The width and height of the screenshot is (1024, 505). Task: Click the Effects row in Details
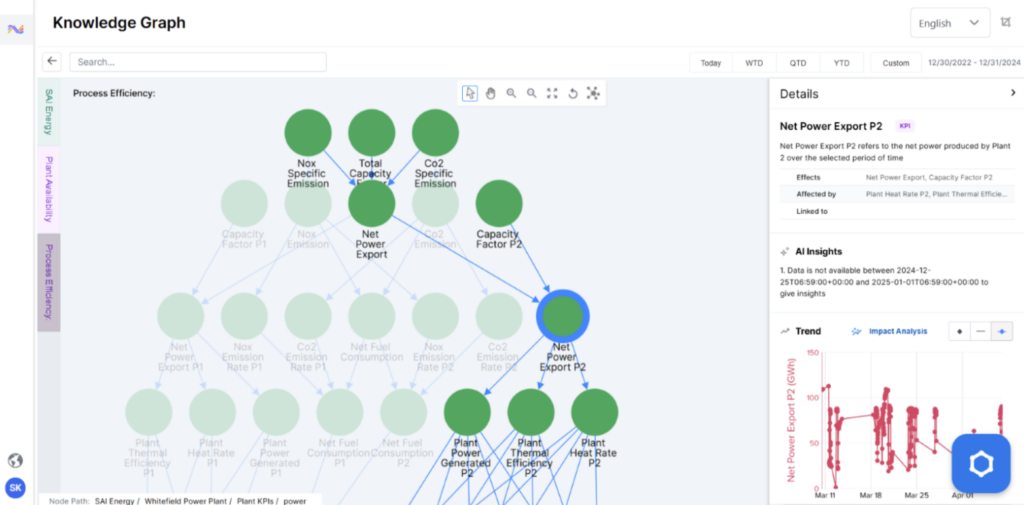[x=897, y=177]
